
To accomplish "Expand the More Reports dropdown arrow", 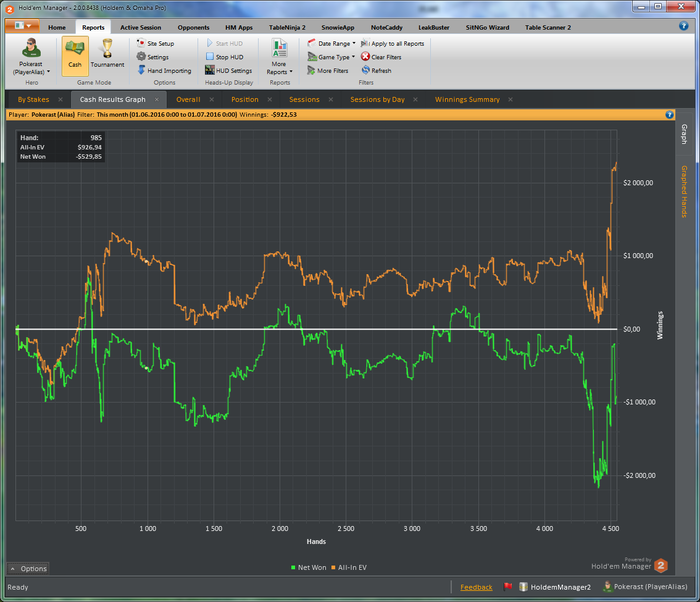I will (291, 71).
